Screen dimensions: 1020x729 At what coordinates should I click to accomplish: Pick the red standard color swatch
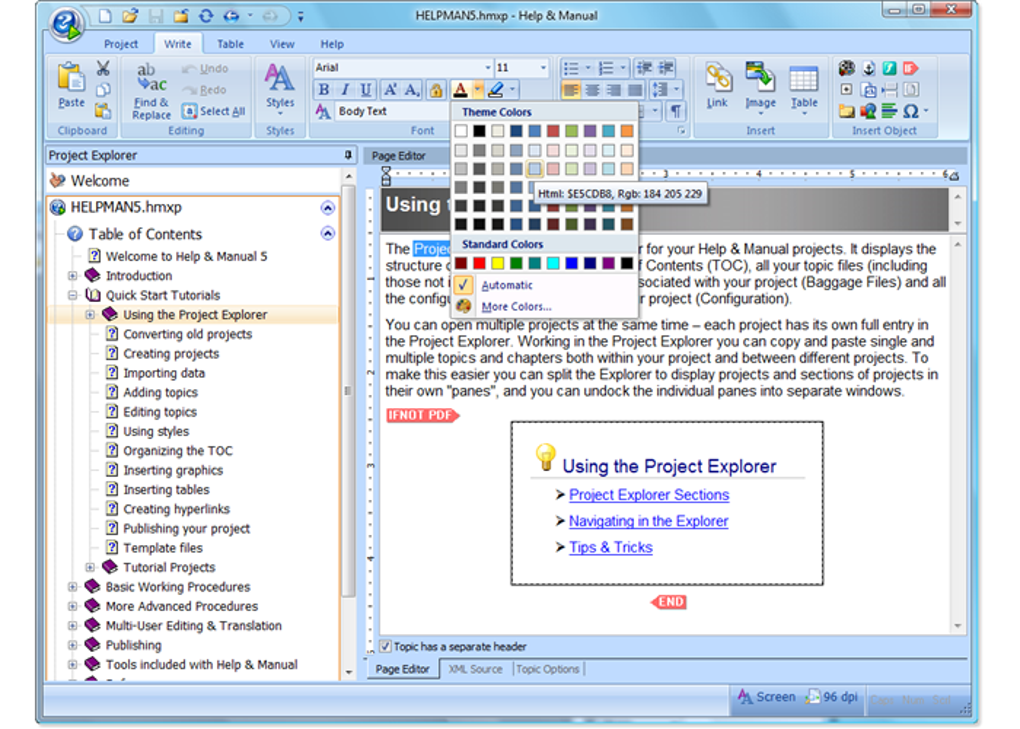tap(479, 263)
